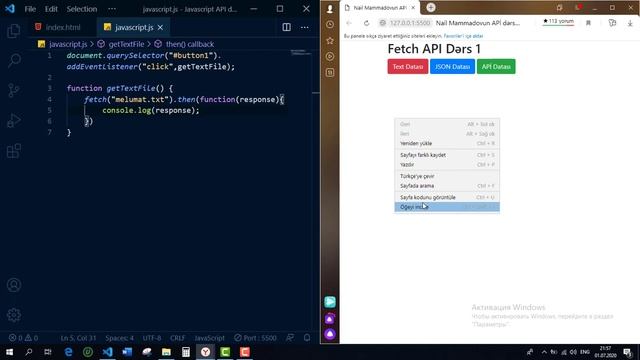Screen dimensions: 640x360
Task: Choose Sayfada arama in context menu
Action: (447, 186)
